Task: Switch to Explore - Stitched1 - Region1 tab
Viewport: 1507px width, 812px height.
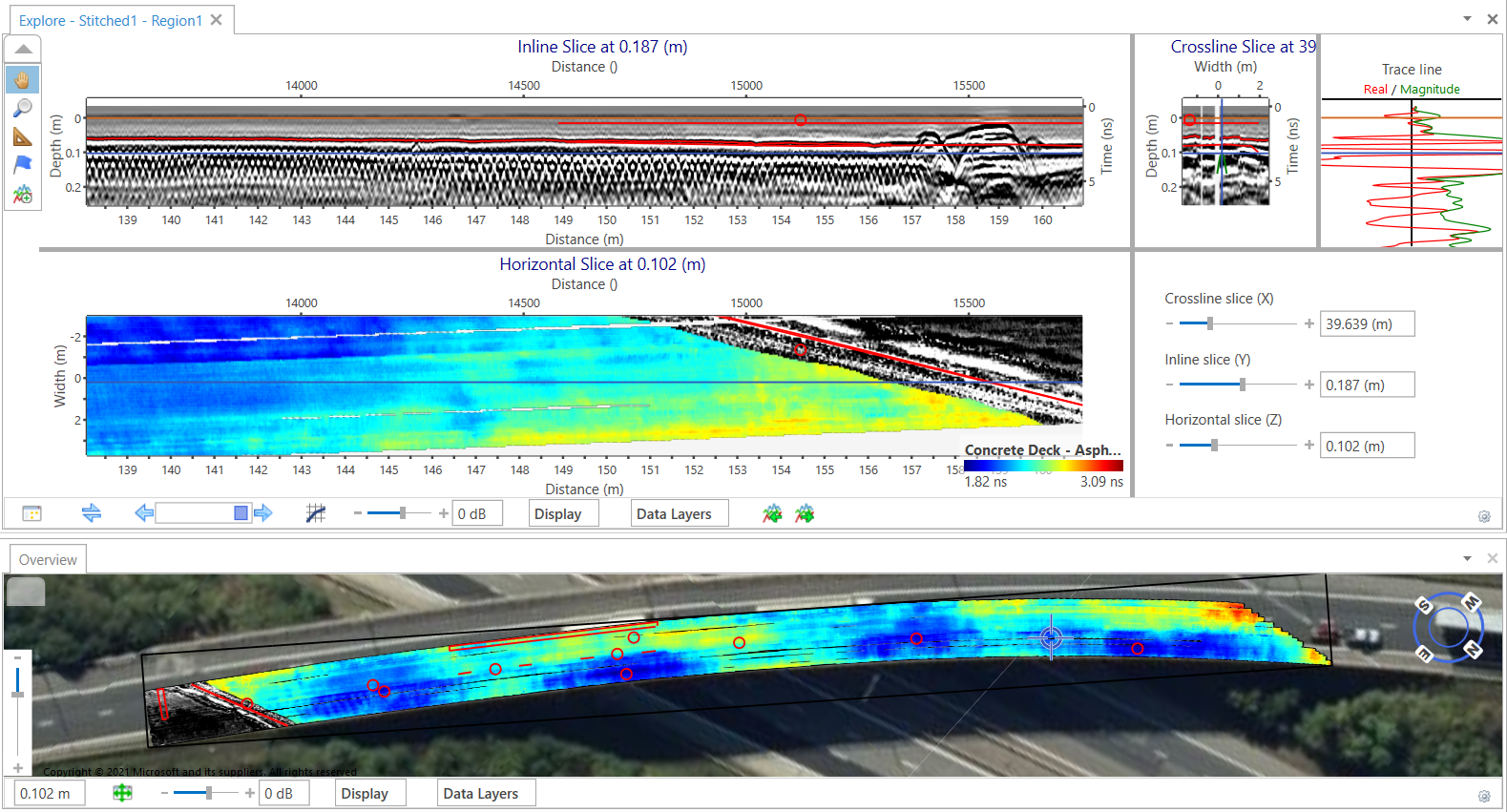Action: [111, 20]
